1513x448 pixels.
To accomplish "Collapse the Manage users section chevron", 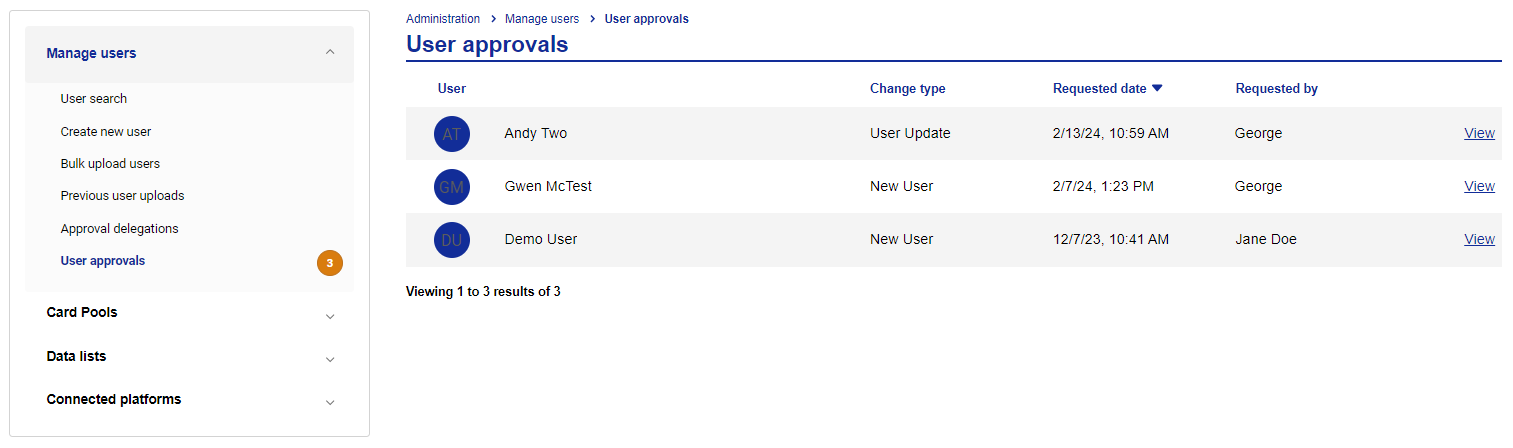I will coord(330,52).
